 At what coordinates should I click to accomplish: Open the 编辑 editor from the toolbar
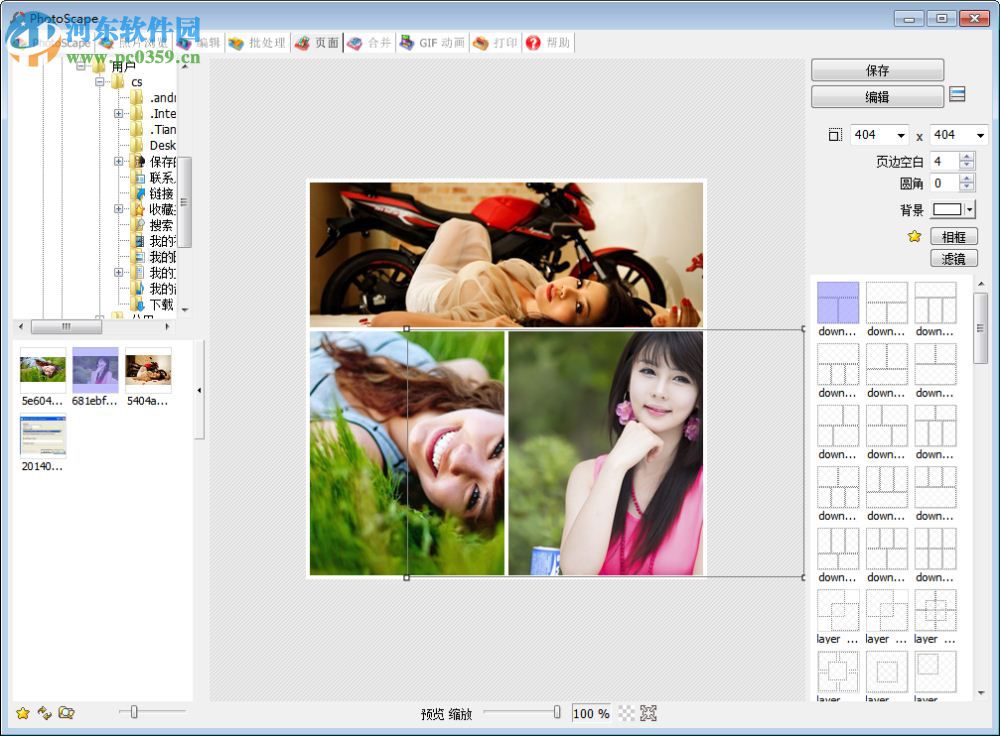198,42
